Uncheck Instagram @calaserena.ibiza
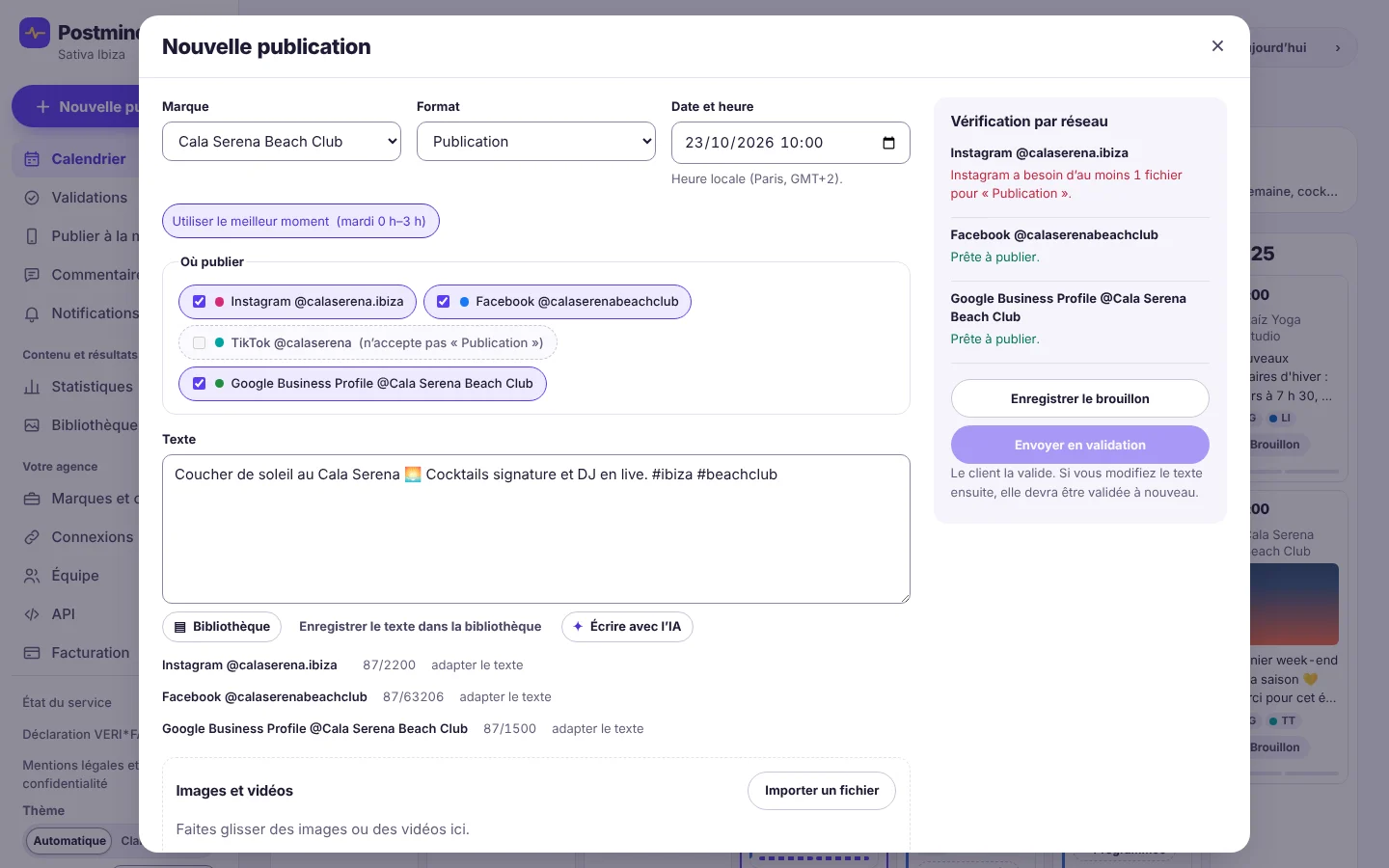 coord(200,302)
